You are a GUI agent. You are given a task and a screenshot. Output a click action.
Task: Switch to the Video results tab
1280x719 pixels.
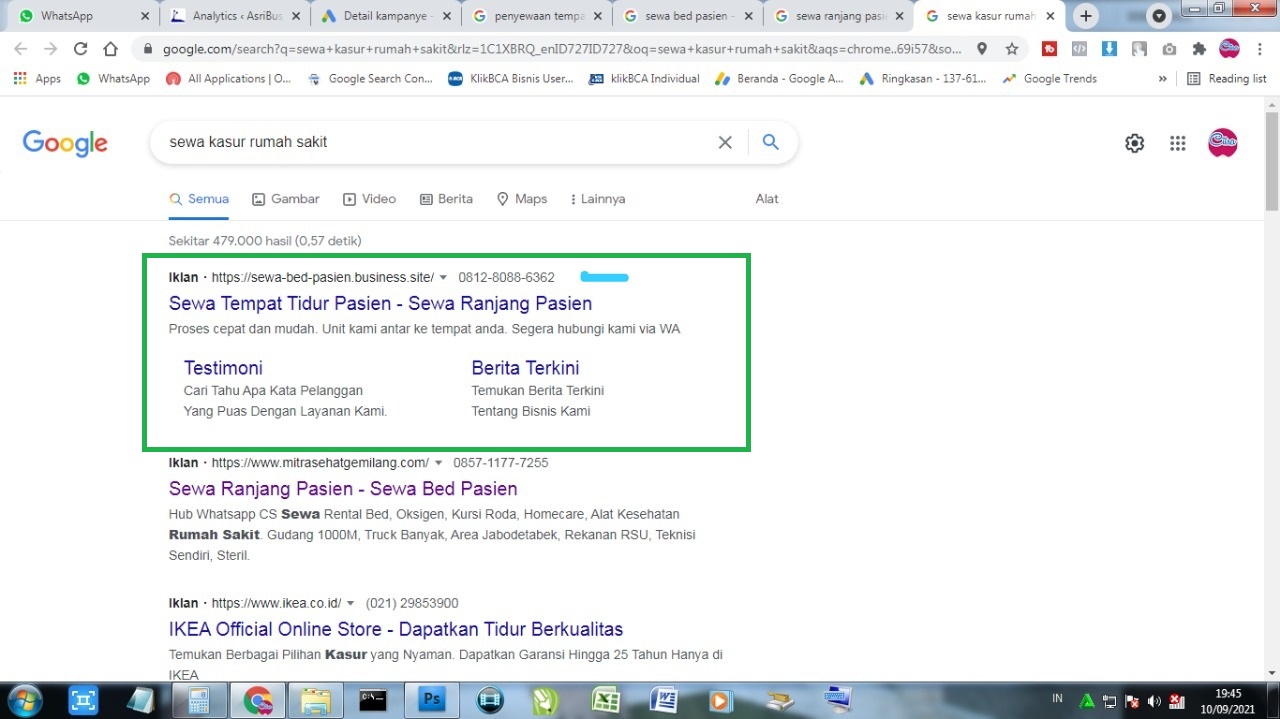point(369,199)
